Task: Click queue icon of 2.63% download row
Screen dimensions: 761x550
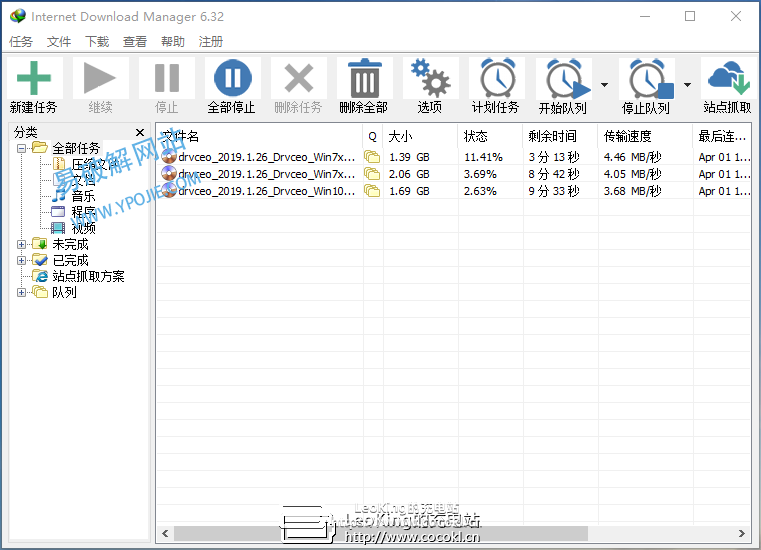Action: [372, 191]
